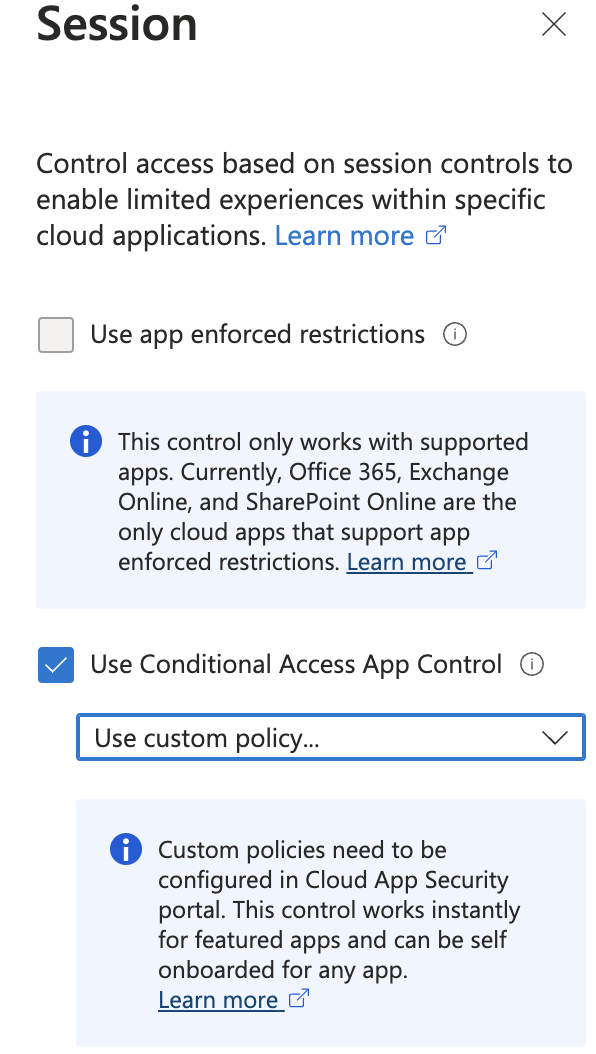The image size is (596, 1054).
Task: Click the Session panel heading
Action: coord(117,24)
